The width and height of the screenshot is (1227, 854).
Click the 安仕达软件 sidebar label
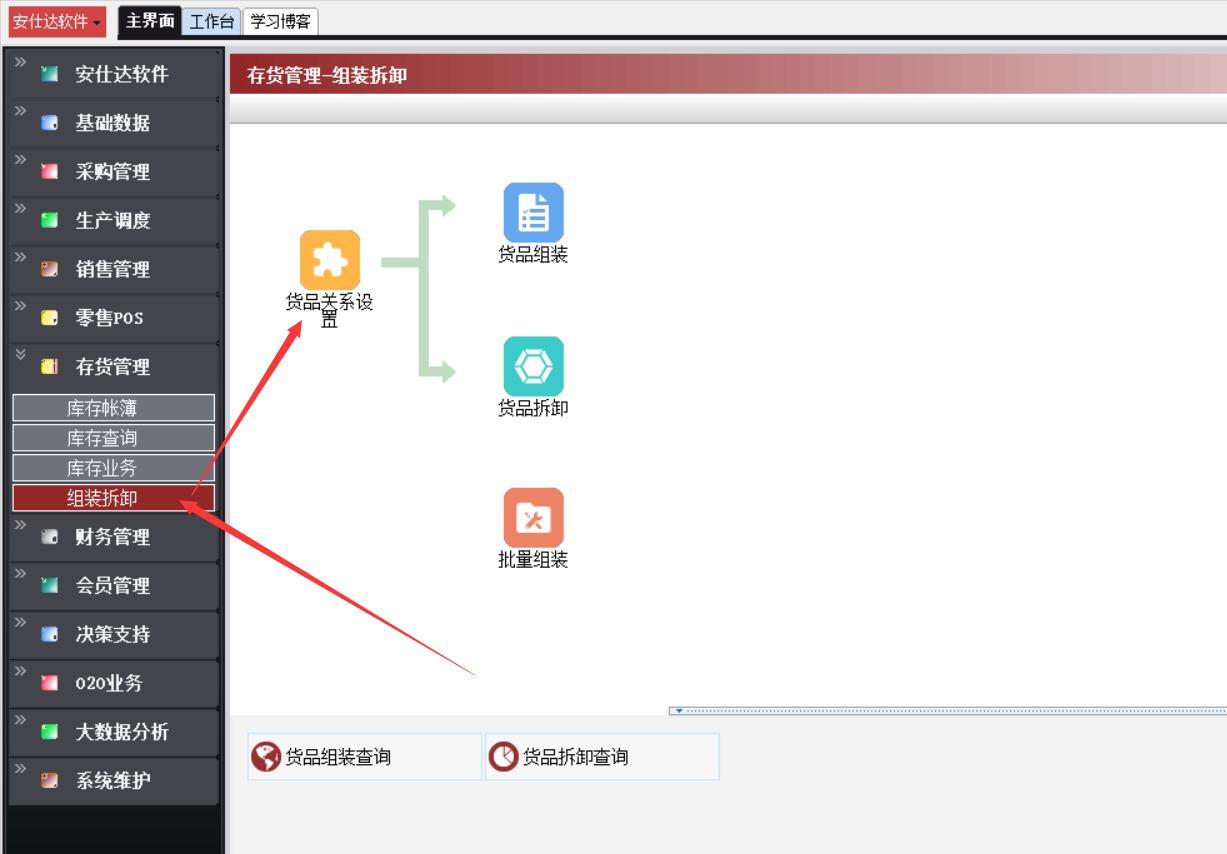click(122, 74)
